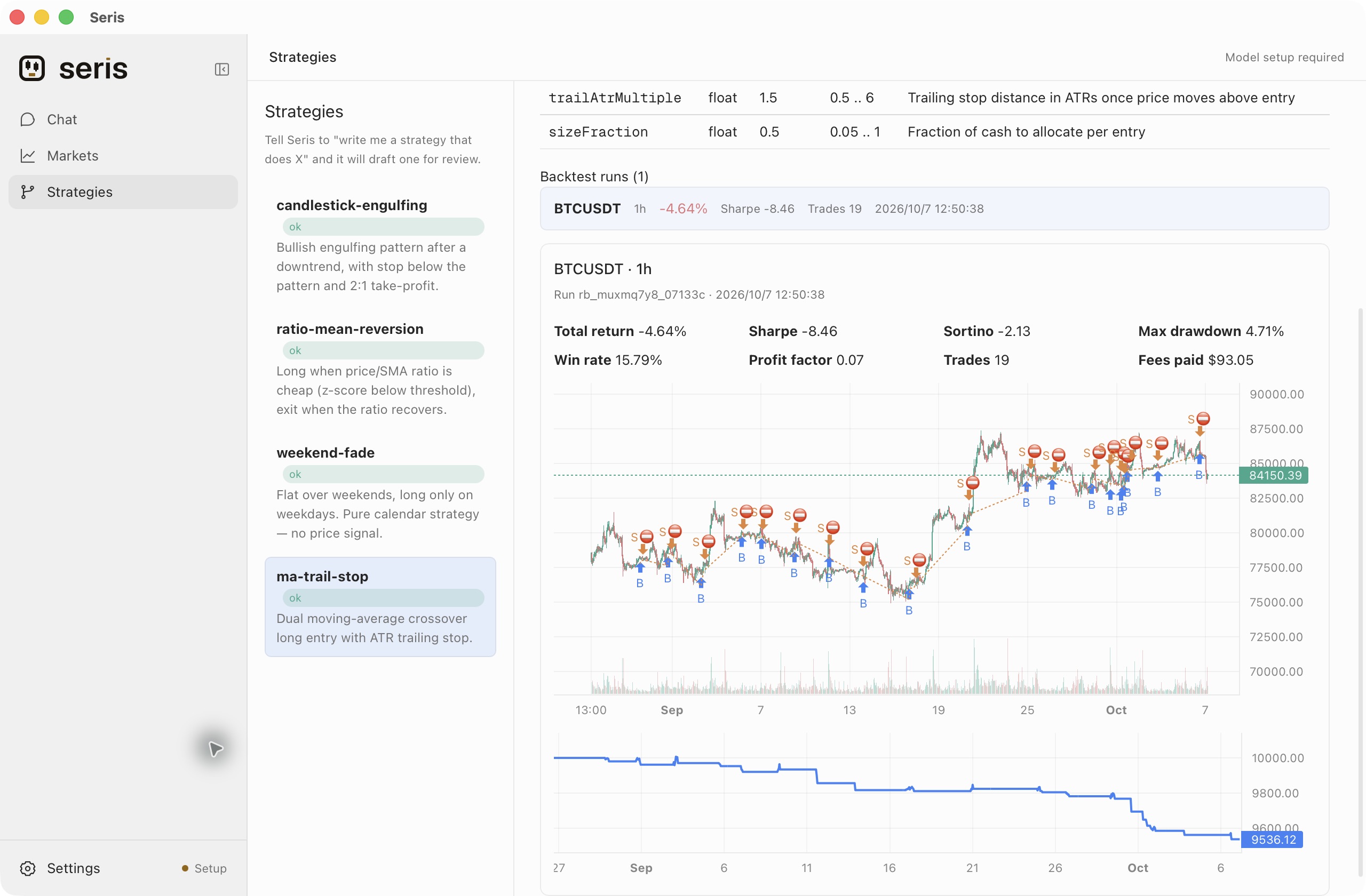The image size is (1366, 896).
Task: Collapse the sidebar with the panel icon
Action: 221,69
